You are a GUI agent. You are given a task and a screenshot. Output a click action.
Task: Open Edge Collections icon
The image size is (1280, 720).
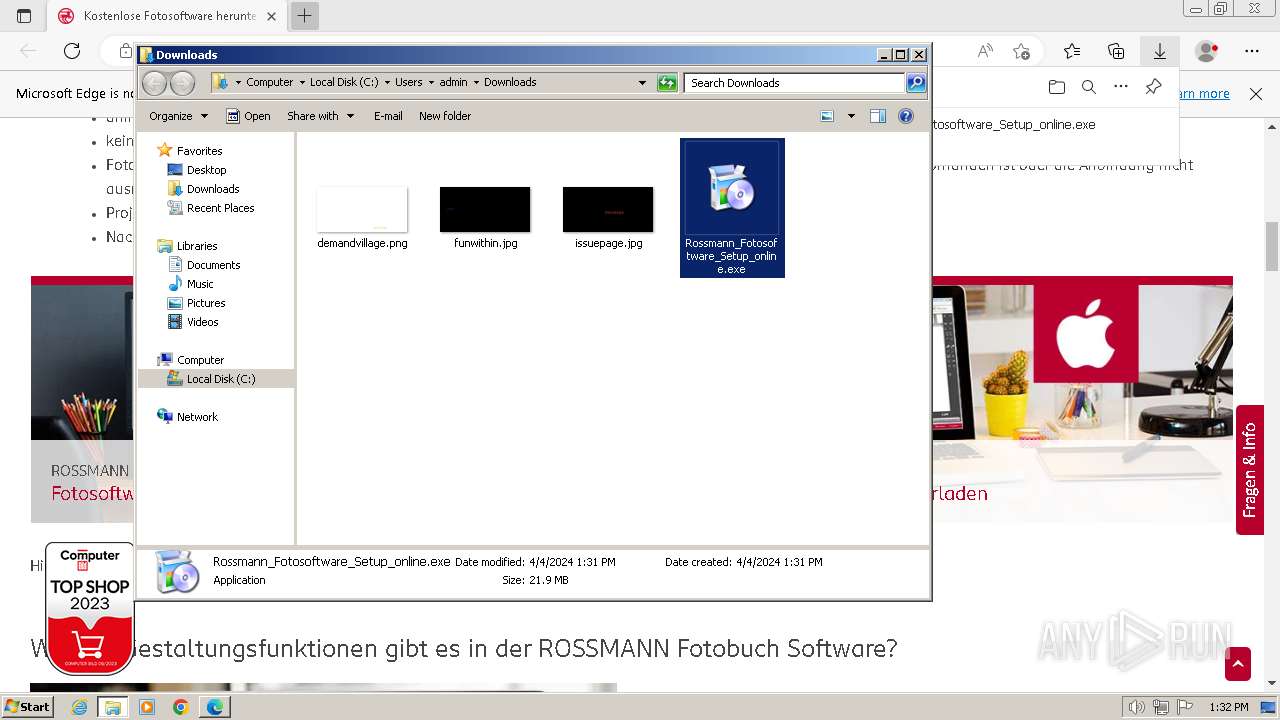click(x=1116, y=51)
